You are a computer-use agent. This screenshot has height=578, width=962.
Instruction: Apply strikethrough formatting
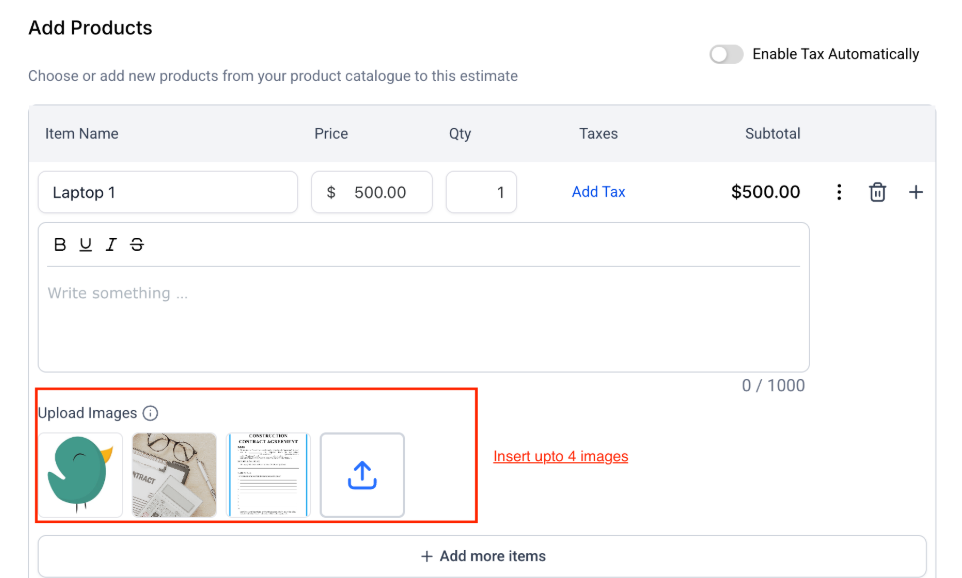[137, 245]
